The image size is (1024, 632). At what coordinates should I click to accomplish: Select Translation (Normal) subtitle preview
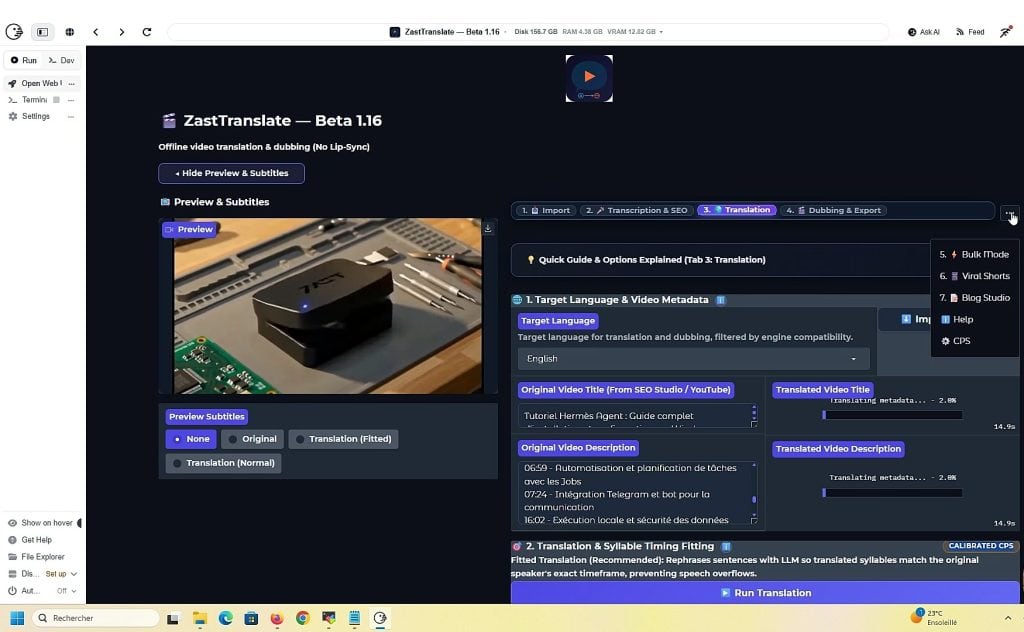(223, 463)
